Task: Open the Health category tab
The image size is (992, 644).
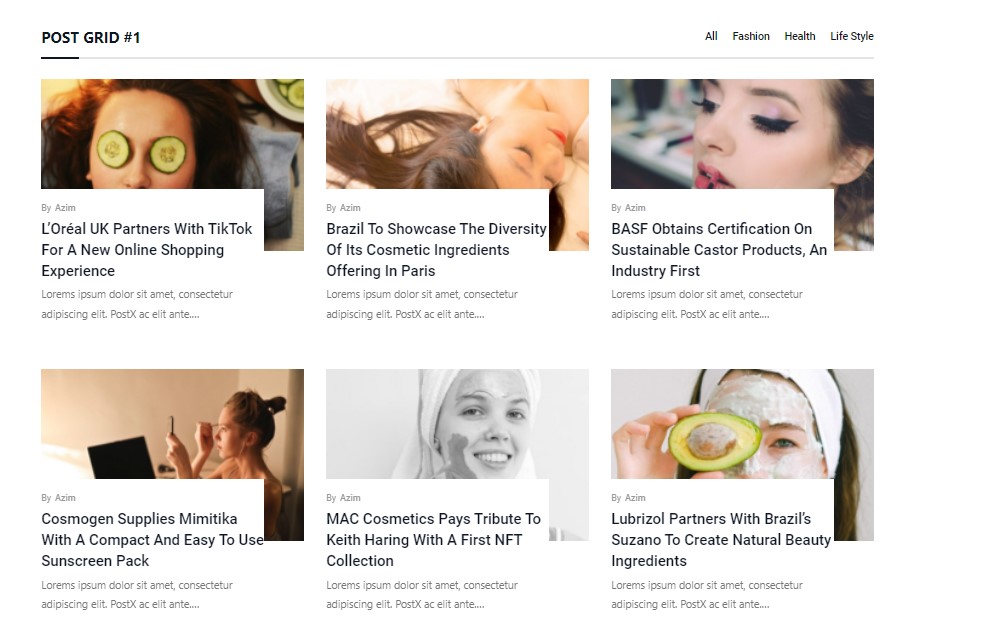Action: coord(799,36)
